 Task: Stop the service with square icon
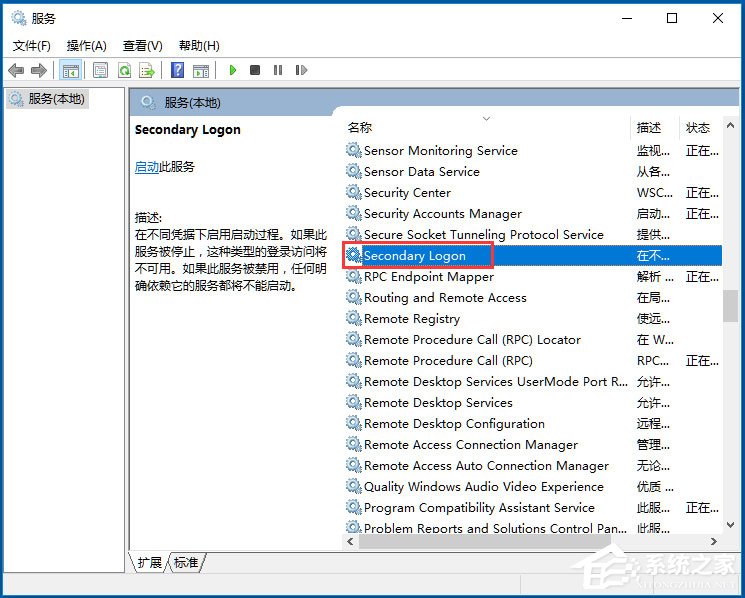255,70
